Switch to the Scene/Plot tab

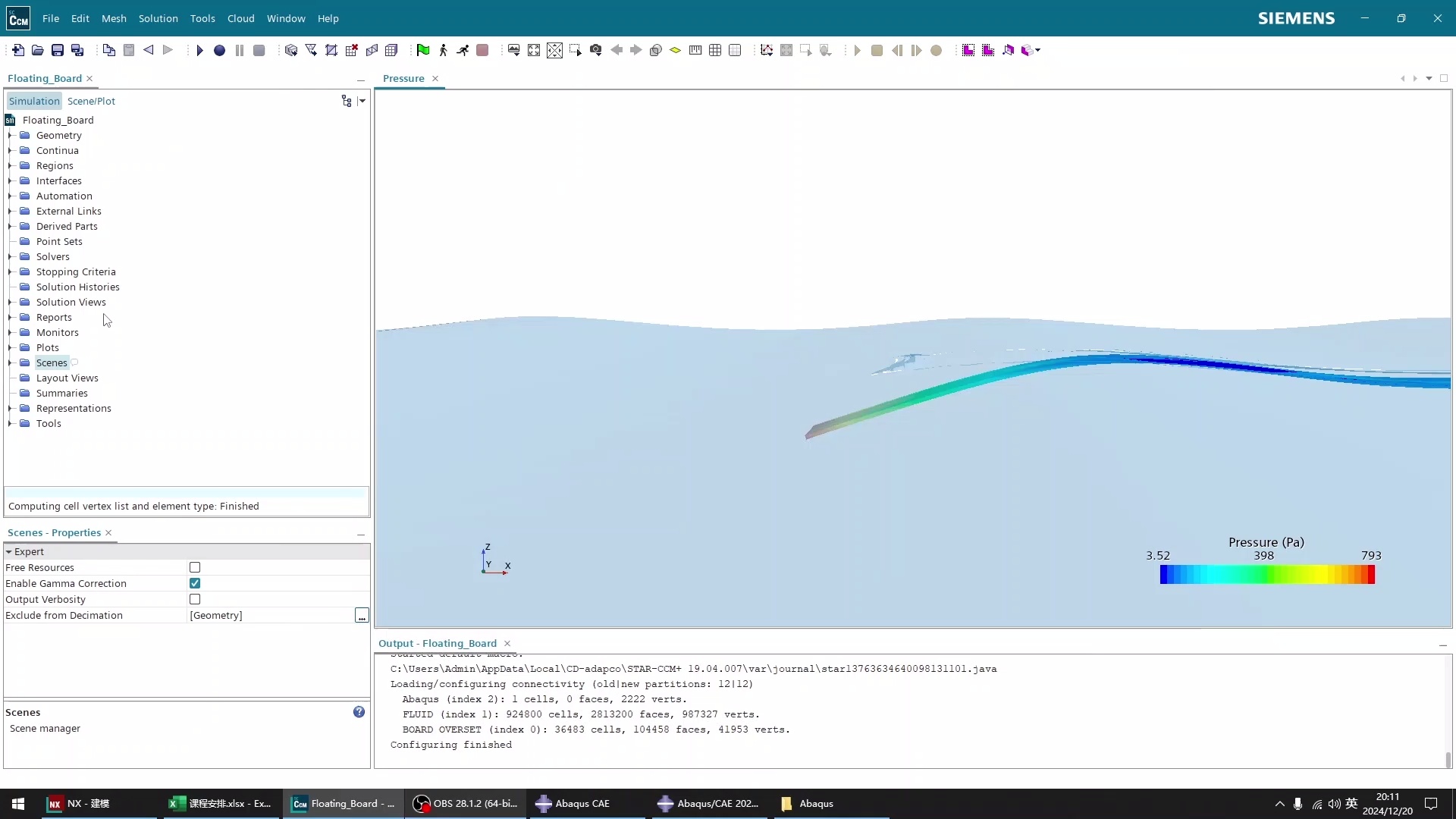point(91,101)
